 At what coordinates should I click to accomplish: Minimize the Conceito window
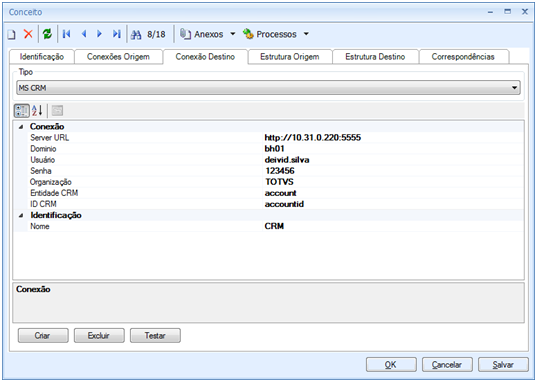point(491,12)
